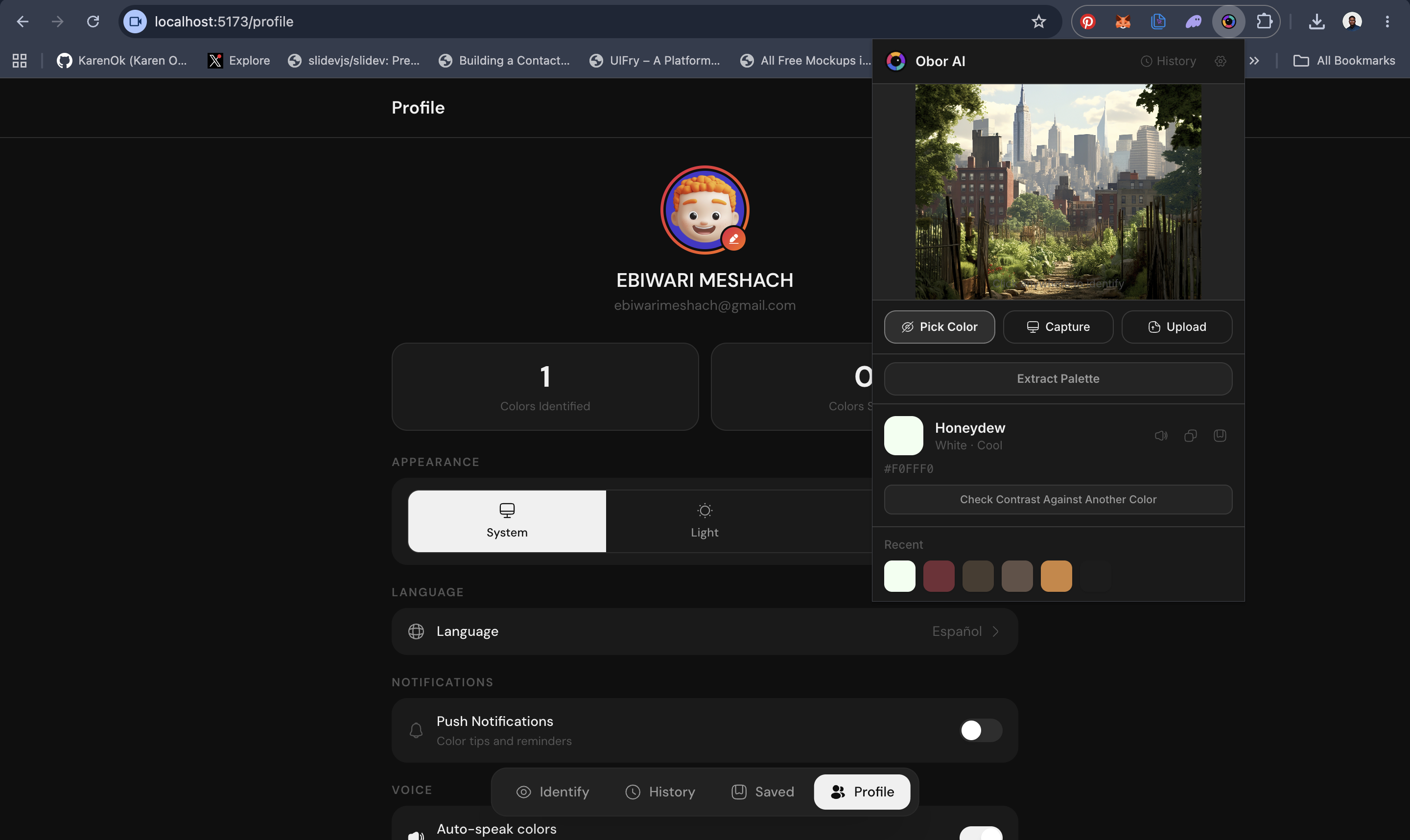Open KarenOk GitHub bookmark
This screenshot has width=1410, height=840.
[x=122, y=61]
